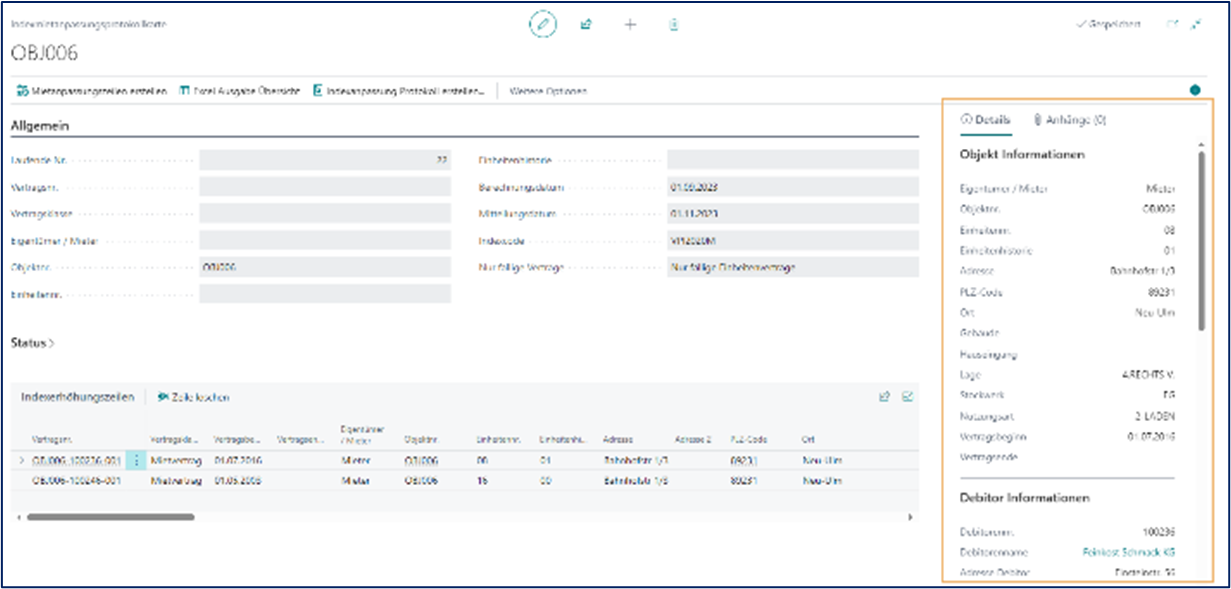Expand the Status section
The image size is (1231, 589).
click(x=32, y=343)
